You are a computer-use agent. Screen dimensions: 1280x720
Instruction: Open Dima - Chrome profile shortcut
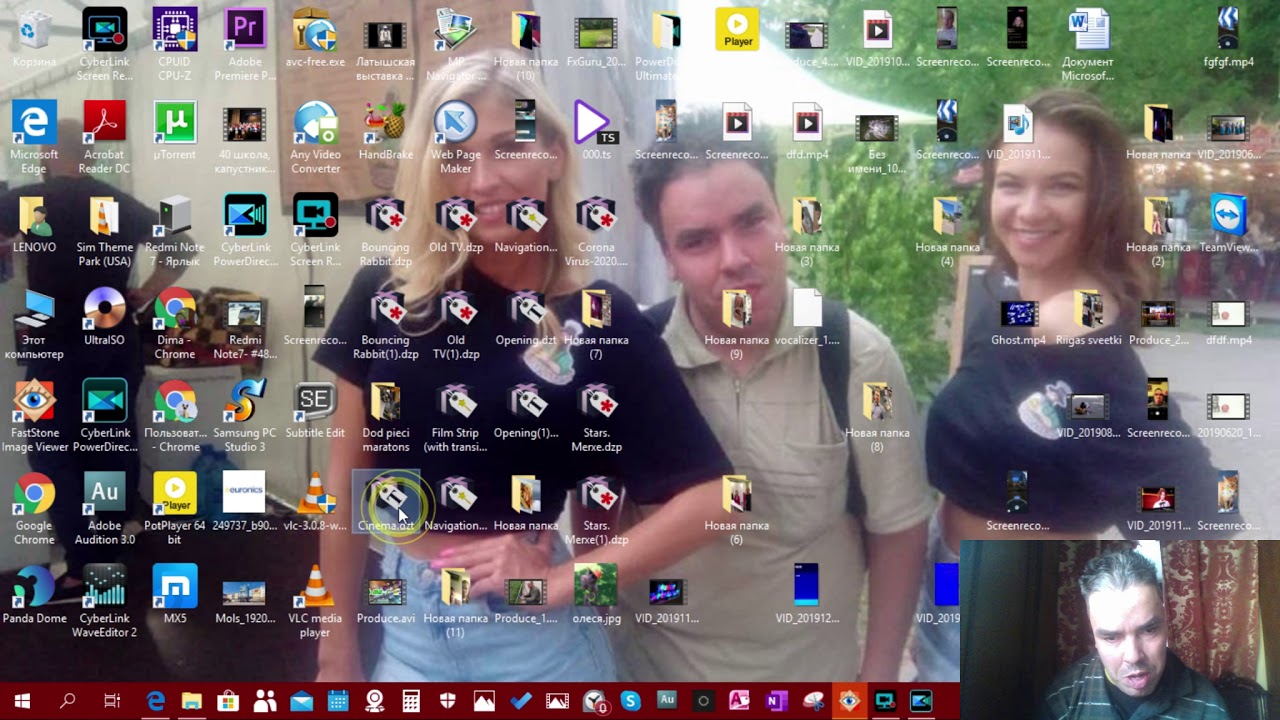click(175, 322)
